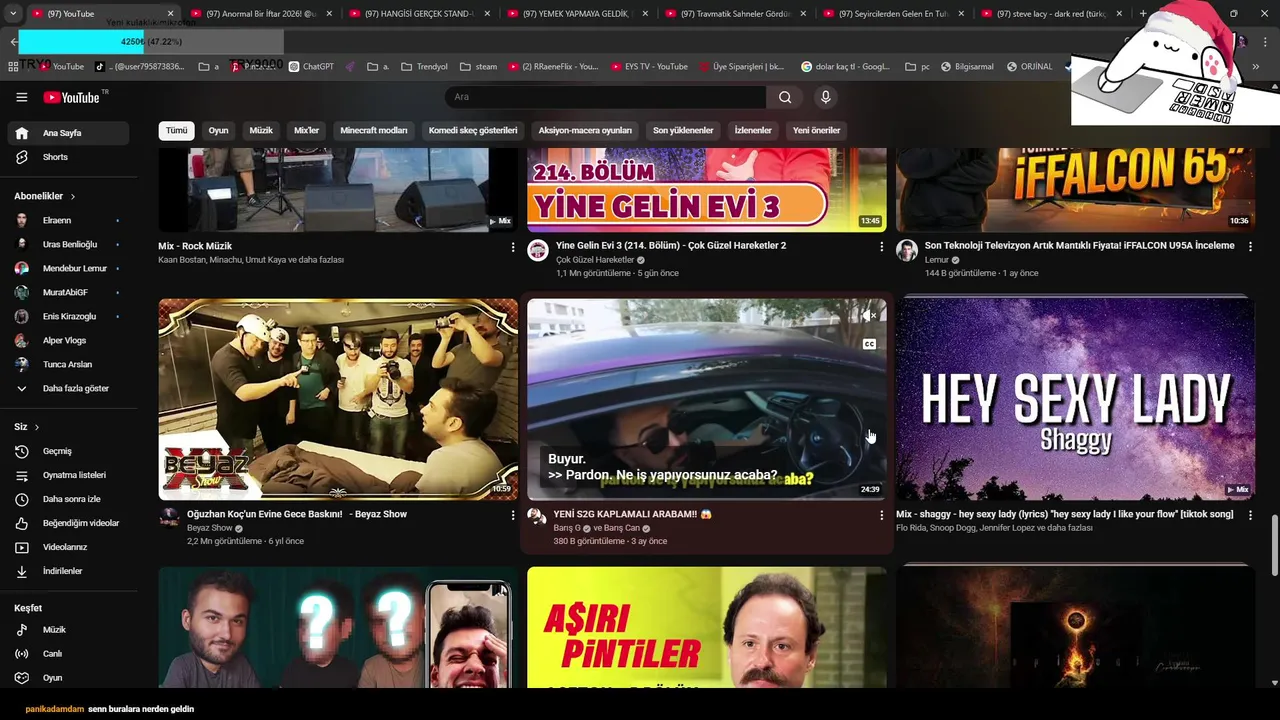Open options menu for Oğuzhan Koç video
This screenshot has height=720, width=1280.
[x=513, y=515]
